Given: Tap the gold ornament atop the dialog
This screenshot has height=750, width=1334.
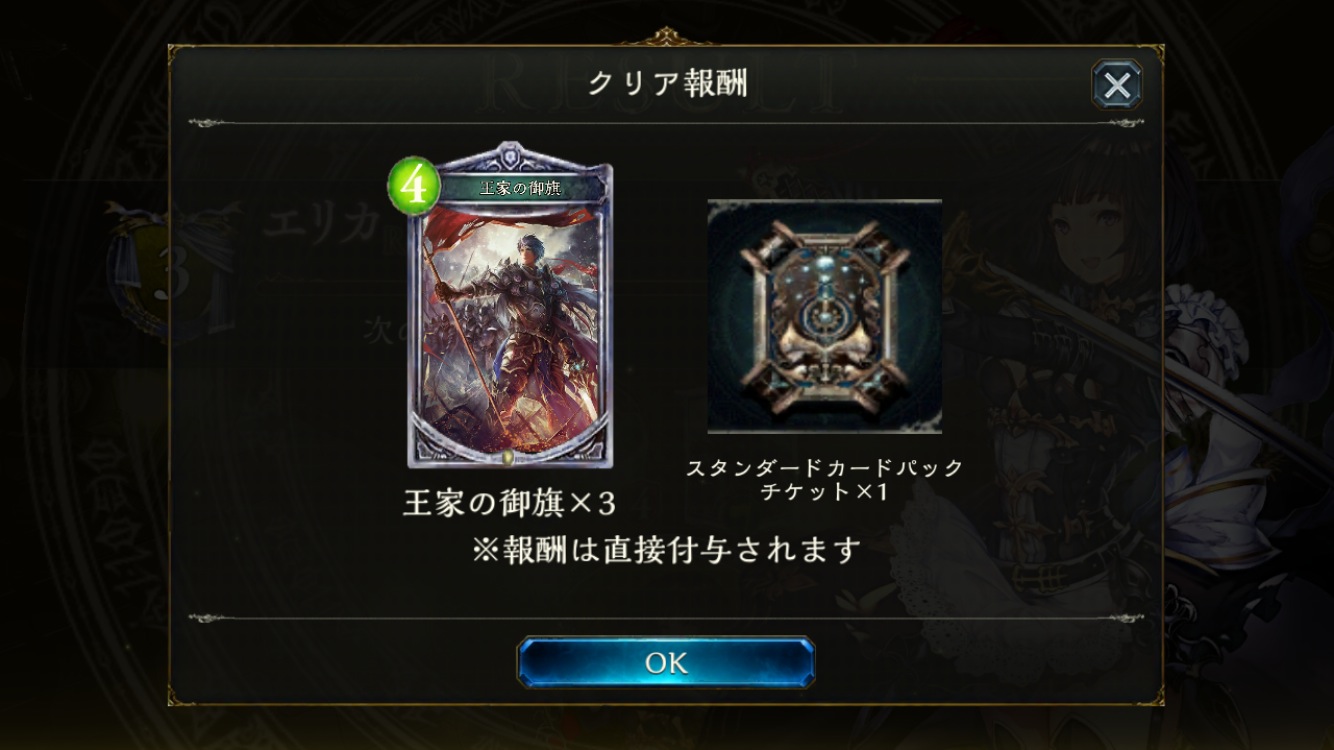Looking at the screenshot, I should 666,38.
